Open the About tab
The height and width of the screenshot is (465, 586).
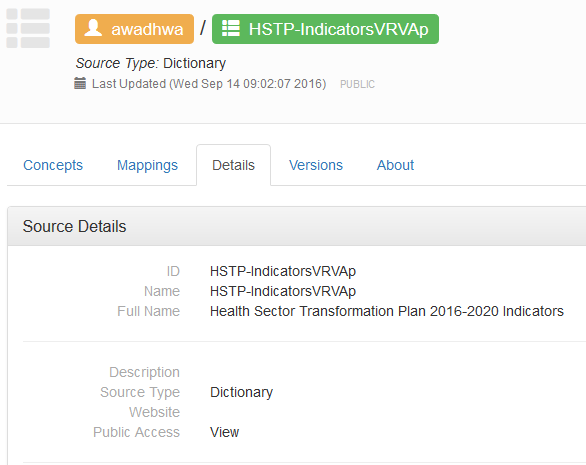395,165
